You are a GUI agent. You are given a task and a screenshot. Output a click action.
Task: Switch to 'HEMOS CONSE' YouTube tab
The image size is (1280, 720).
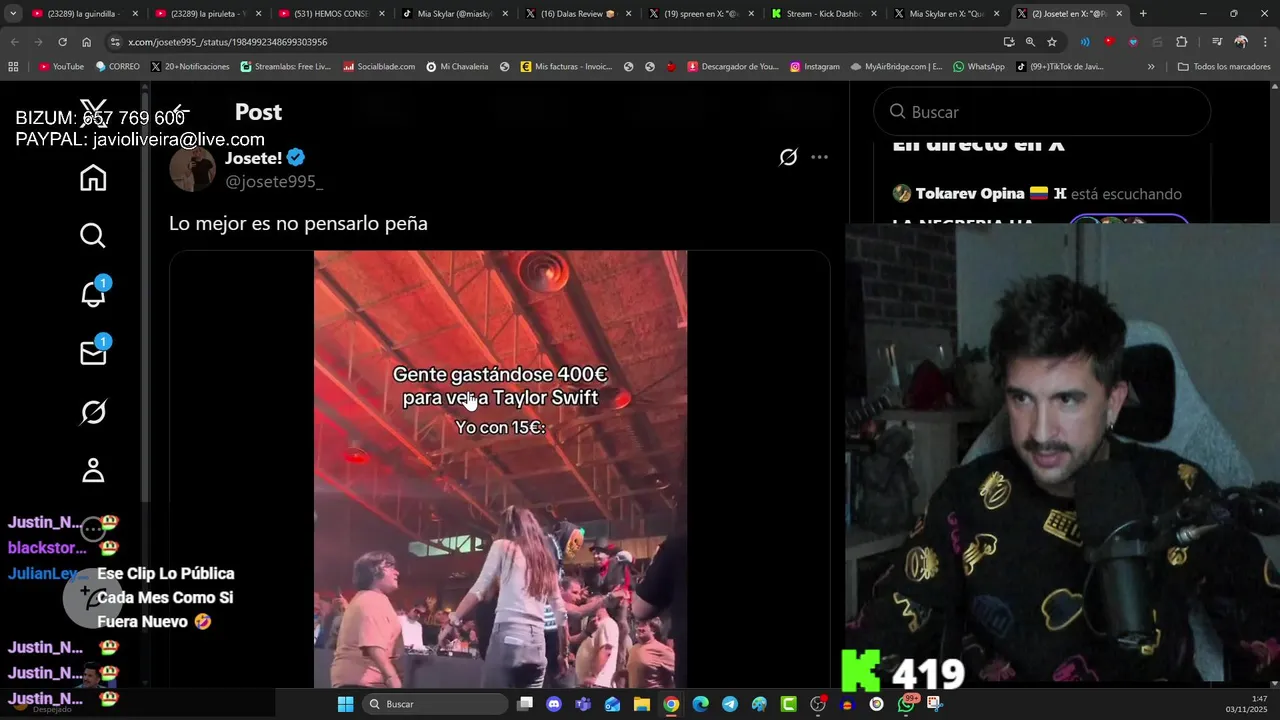[330, 14]
